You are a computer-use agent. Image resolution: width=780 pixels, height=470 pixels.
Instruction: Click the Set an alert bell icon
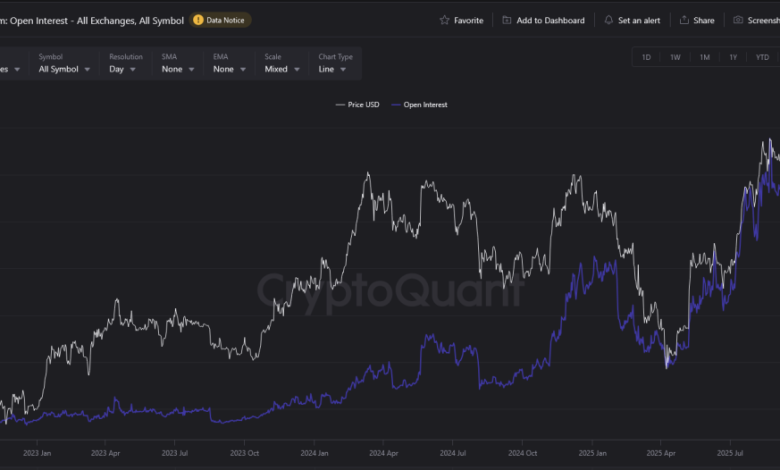tap(609, 20)
